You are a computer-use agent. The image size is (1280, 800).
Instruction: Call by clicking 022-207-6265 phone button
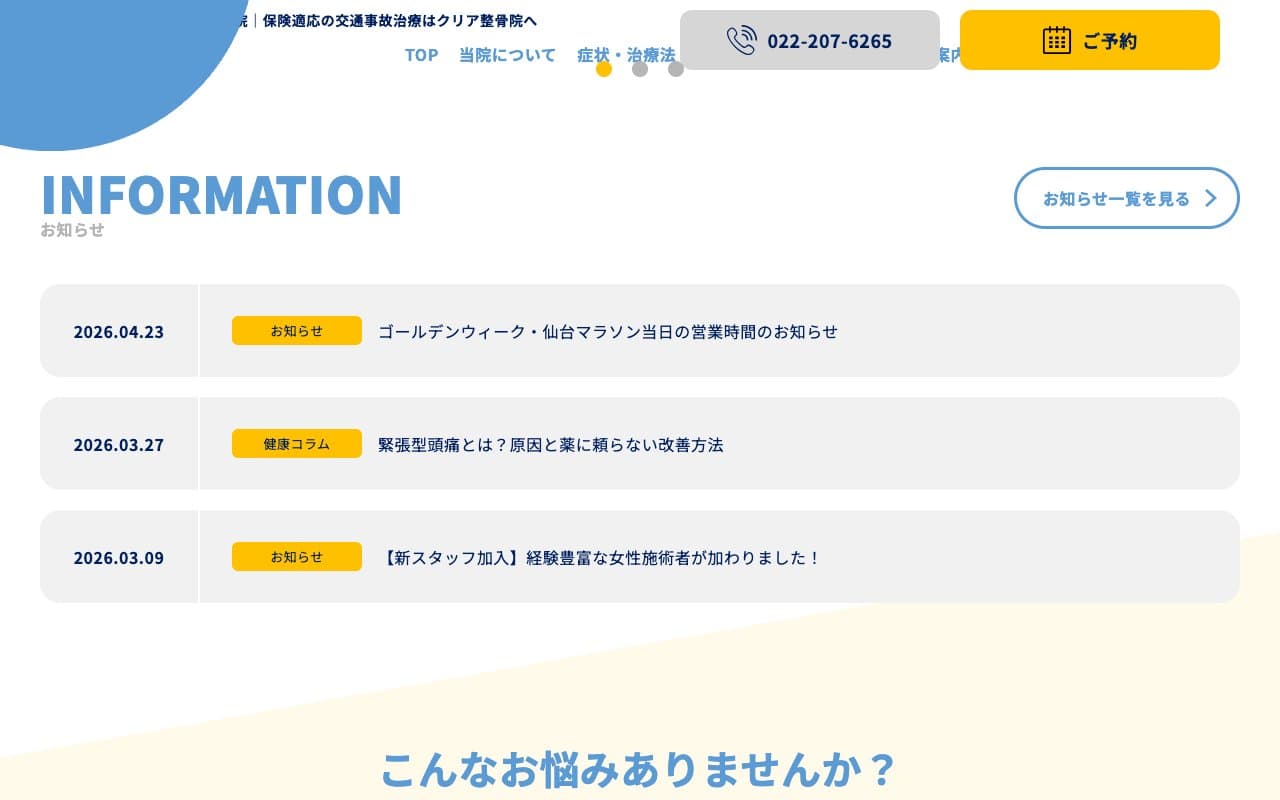(829, 41)
